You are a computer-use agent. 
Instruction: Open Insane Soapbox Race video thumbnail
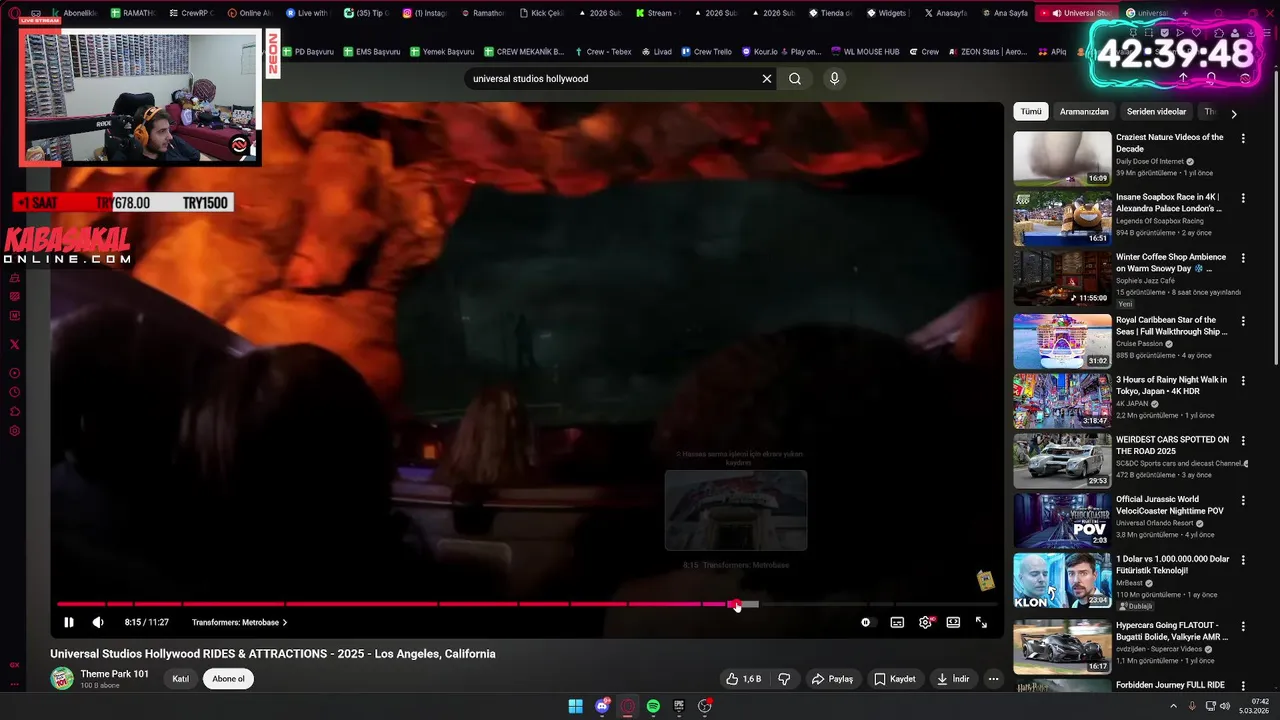pos(1062,218)
